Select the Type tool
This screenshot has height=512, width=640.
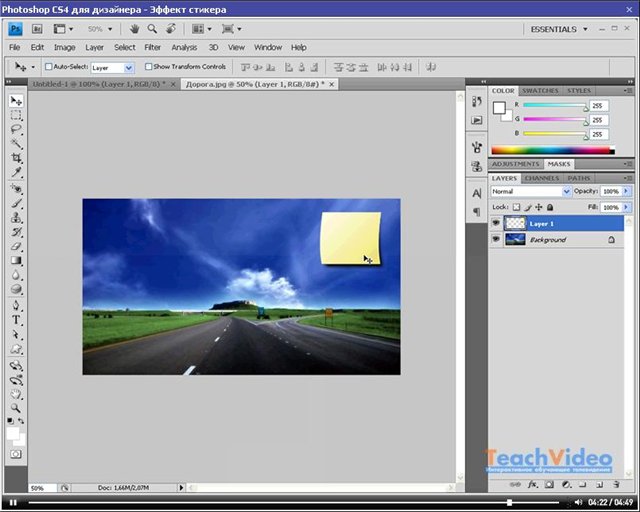(16, 320)
